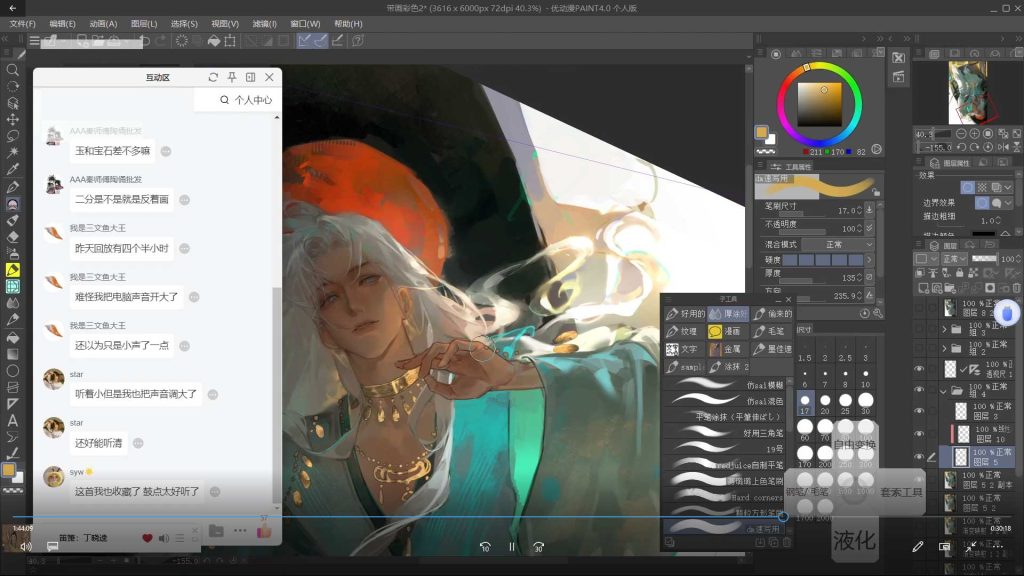Select the Zoom magnifier tool
1024x576 pixels.
12,69
